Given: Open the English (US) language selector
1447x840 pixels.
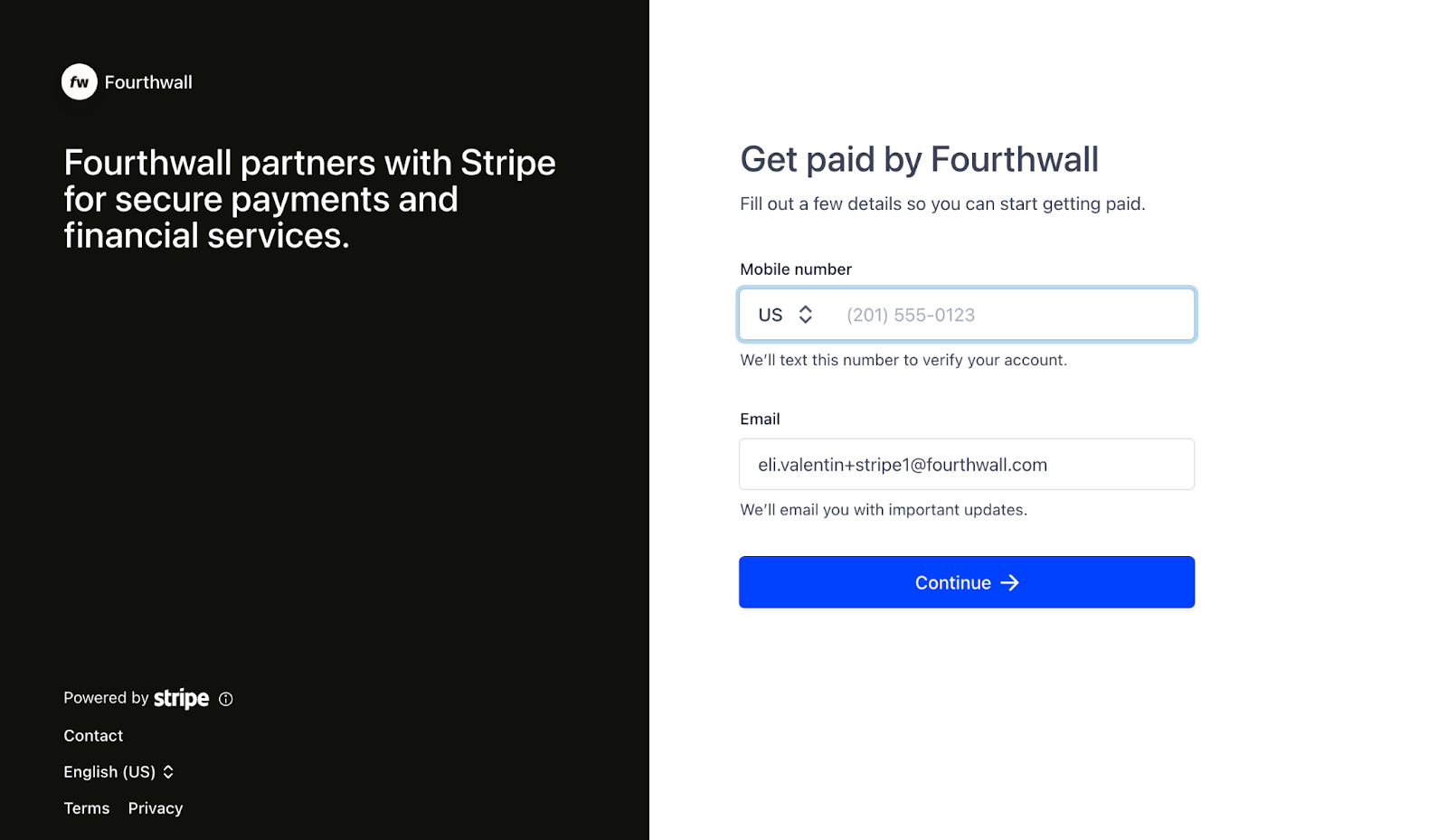Looking at the screenshot, I should pos(118,772).
